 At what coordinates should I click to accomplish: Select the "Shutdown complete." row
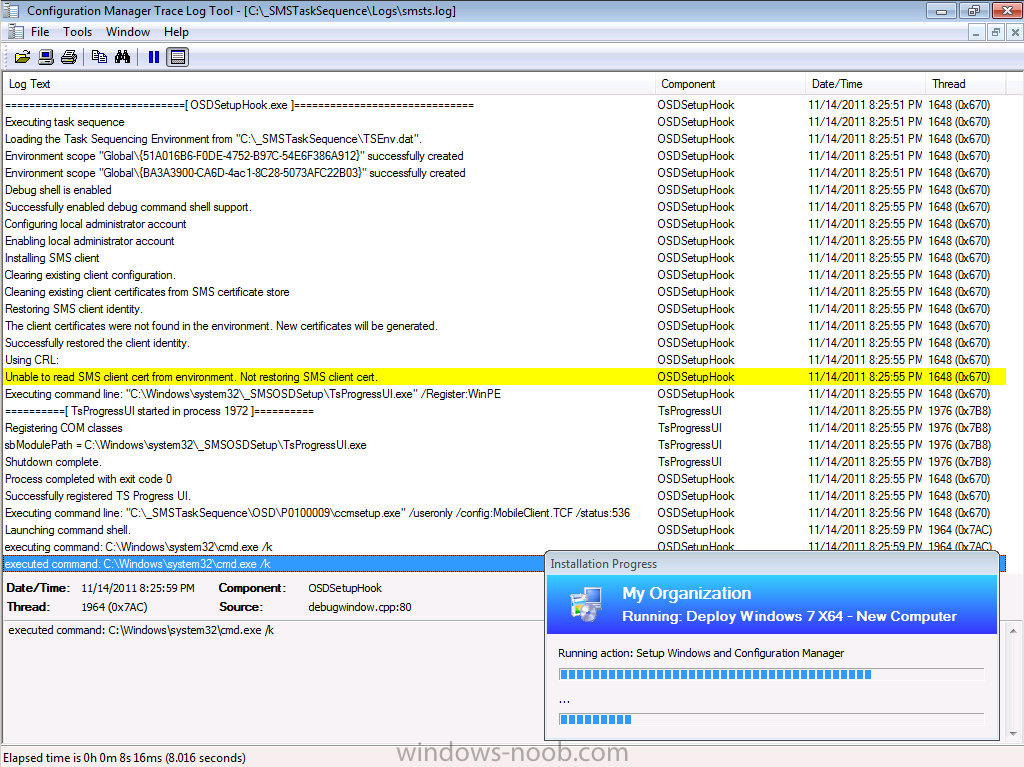(x=505, y=462)
